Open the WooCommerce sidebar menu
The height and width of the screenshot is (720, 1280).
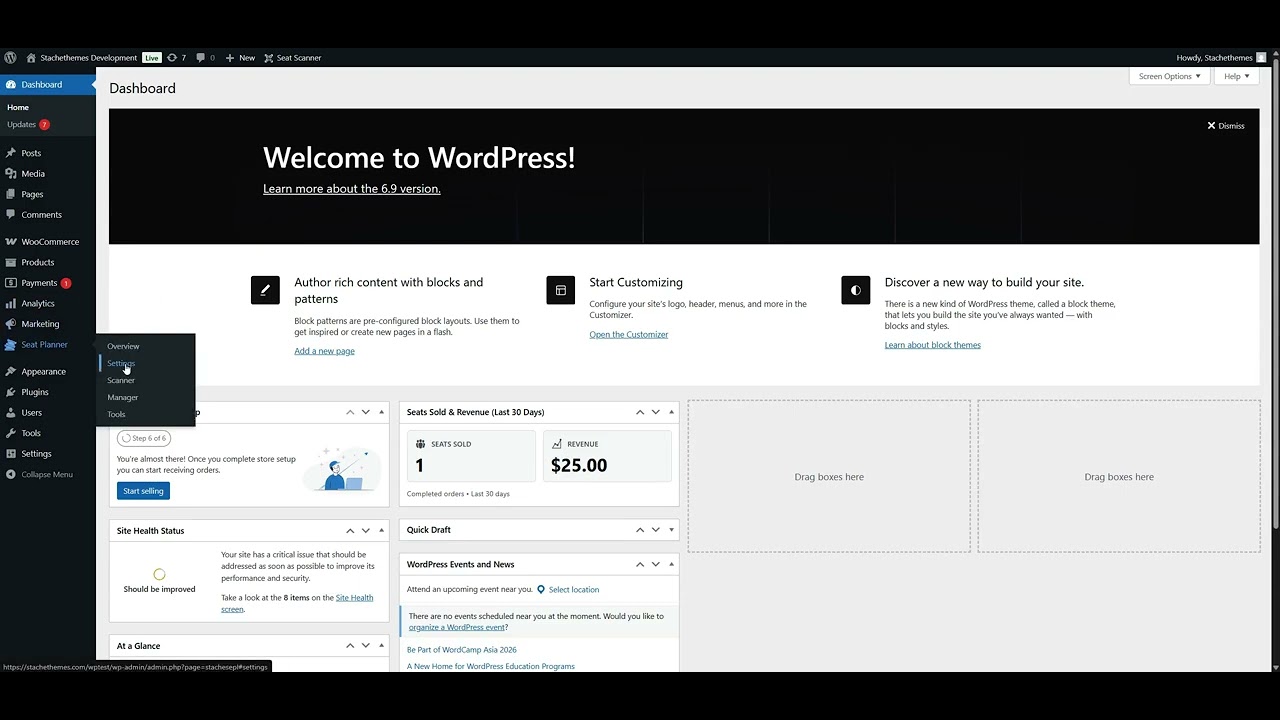pos(48,242)
